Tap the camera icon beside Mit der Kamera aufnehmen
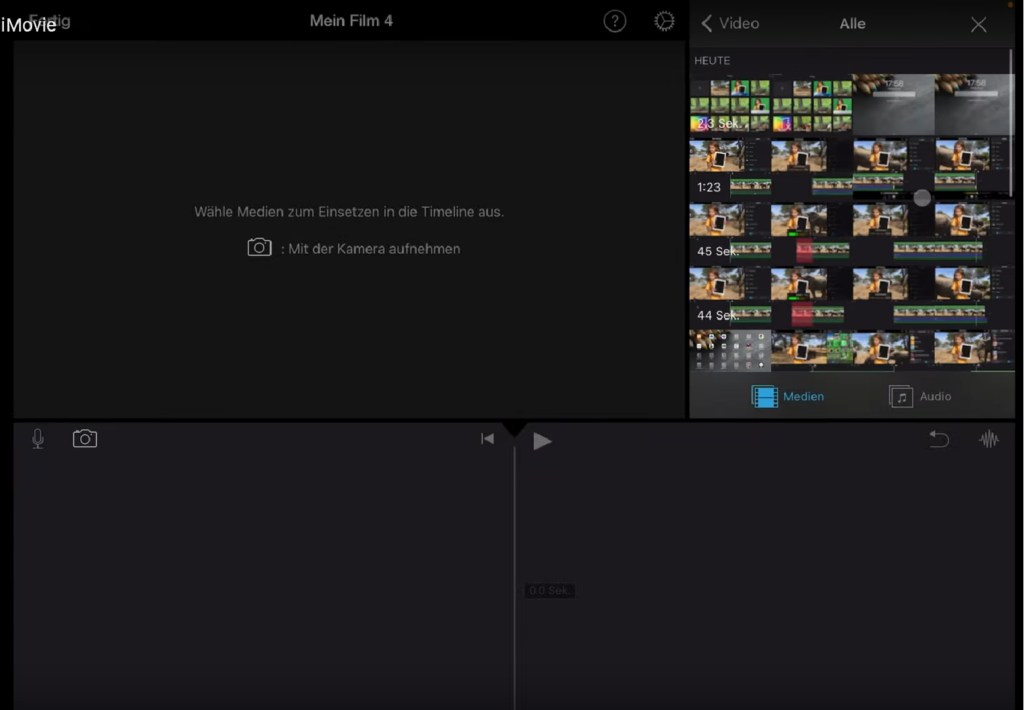This screenshot has height=710, width=1024. click(x=259, y=248)
